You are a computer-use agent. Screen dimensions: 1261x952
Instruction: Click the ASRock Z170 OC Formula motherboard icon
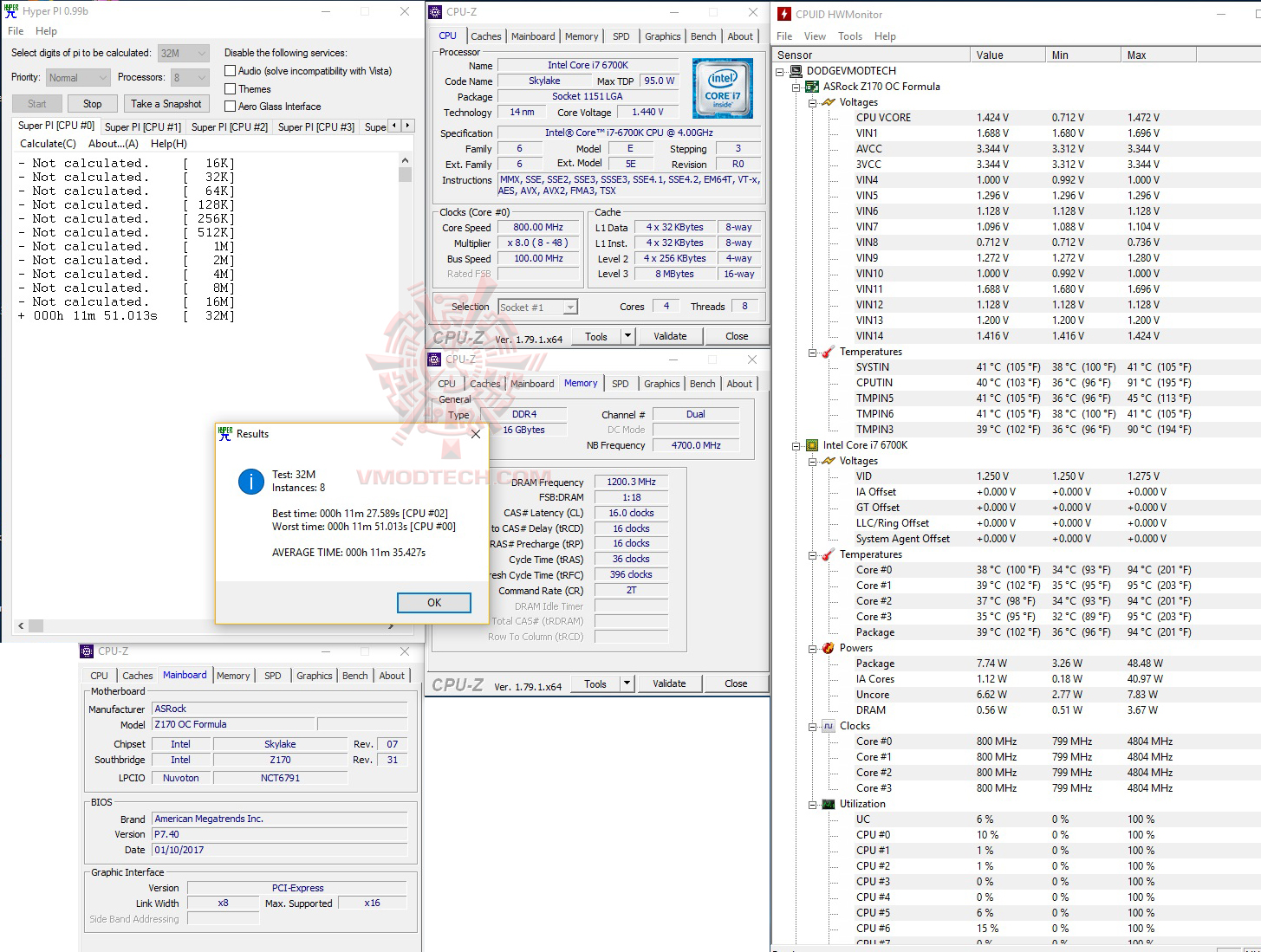(812, 87)
